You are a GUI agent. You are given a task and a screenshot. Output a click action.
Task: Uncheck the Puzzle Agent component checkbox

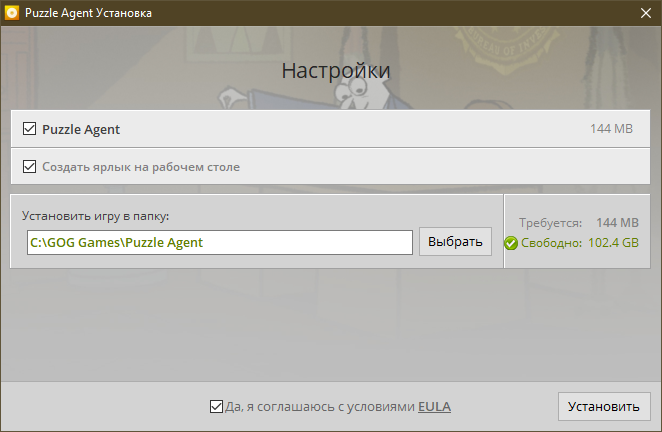coord(29,129)
